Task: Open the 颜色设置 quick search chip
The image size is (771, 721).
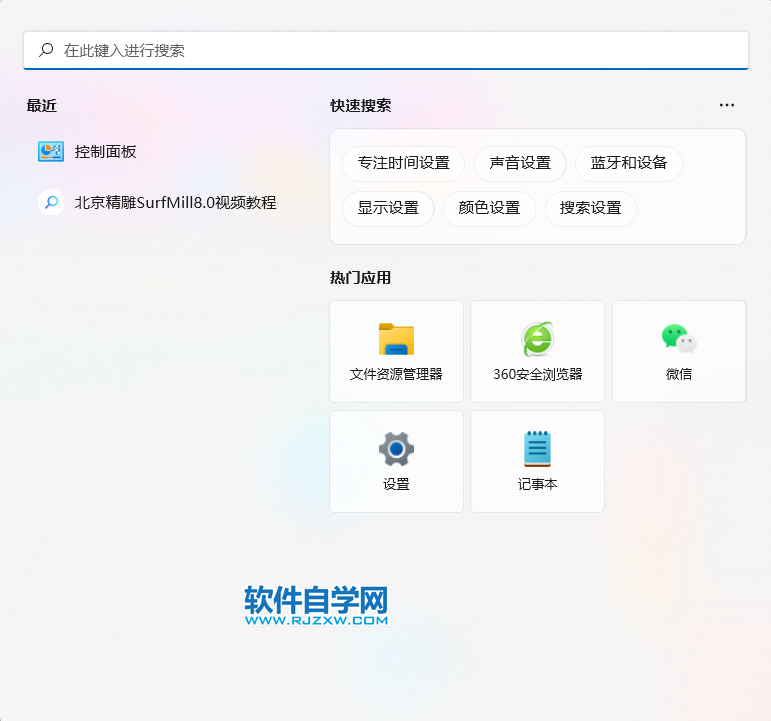Action: click(x=489, y=208)
